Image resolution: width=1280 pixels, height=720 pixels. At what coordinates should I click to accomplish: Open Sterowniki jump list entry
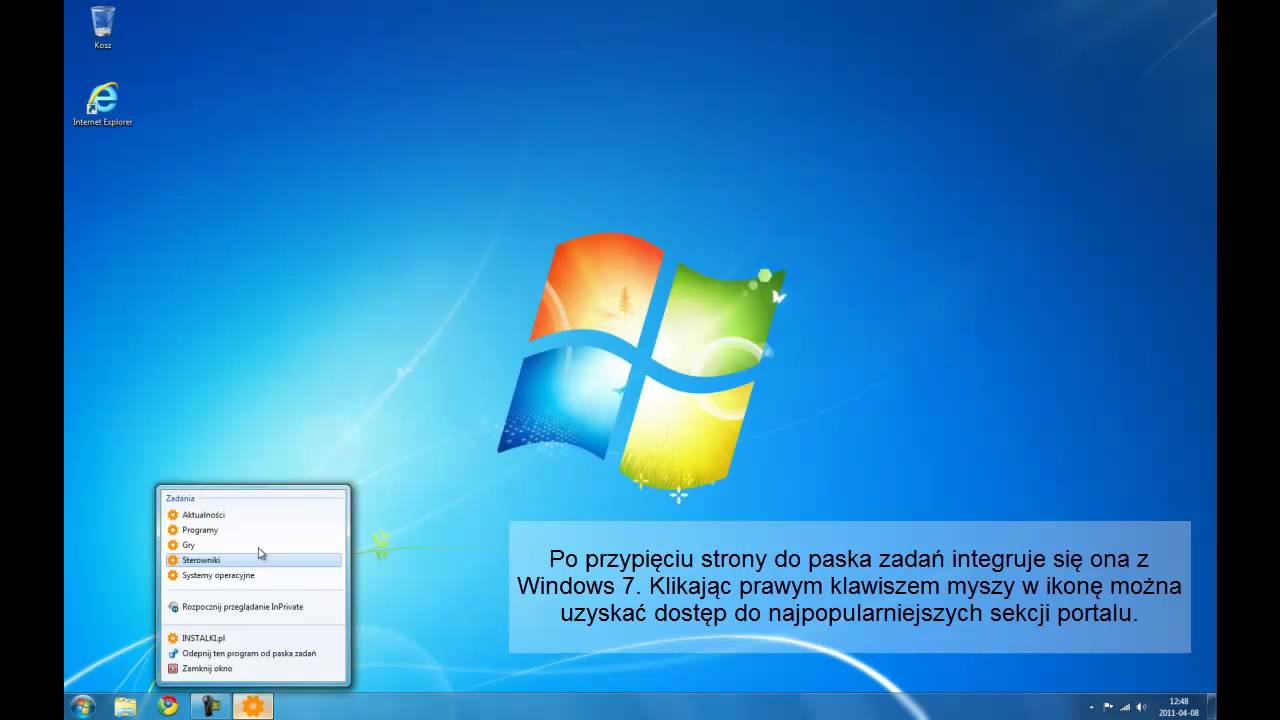pyautogui.click(x=254, y=560)
